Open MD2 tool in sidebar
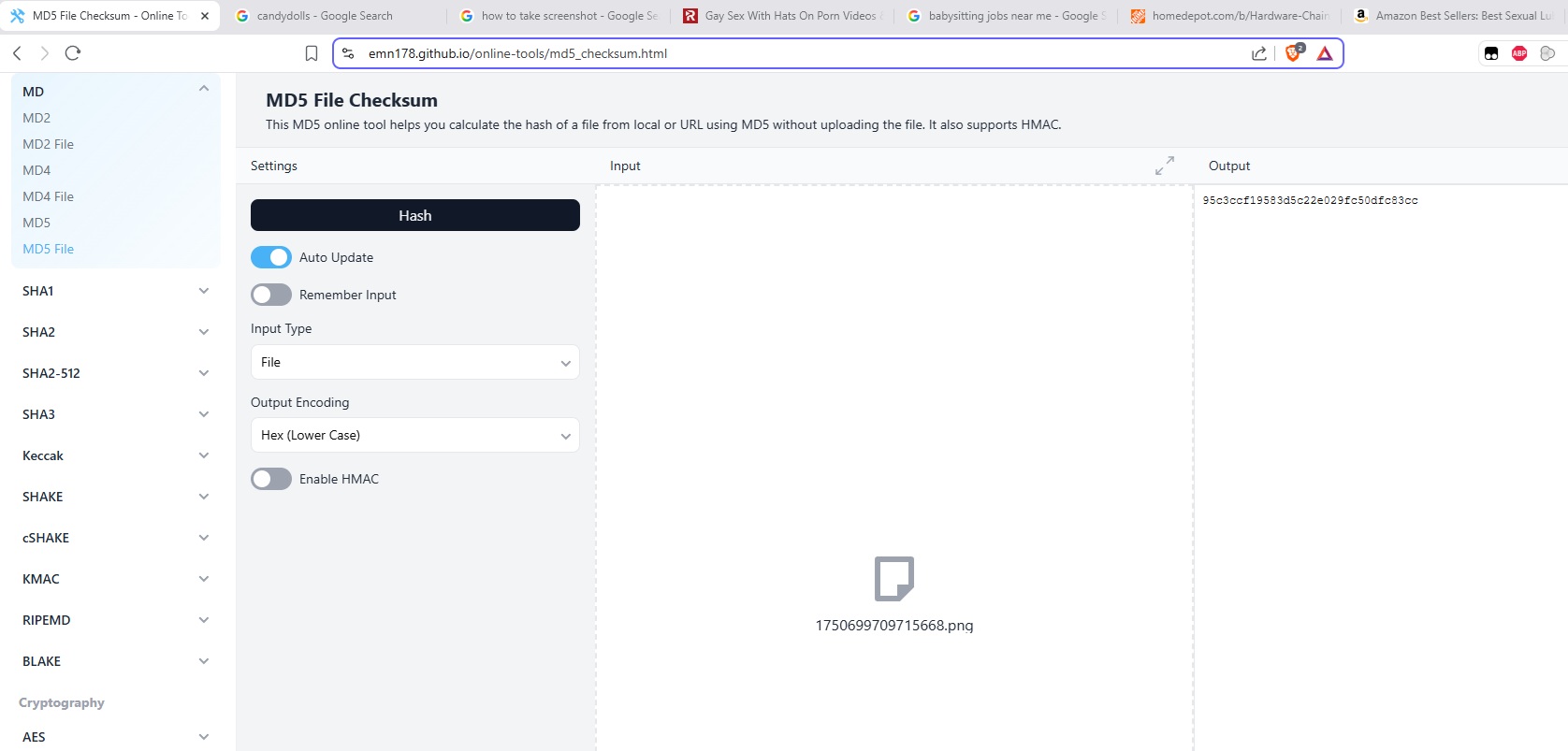This screenshot has height=751, width=1568. [x=36, y=118]
